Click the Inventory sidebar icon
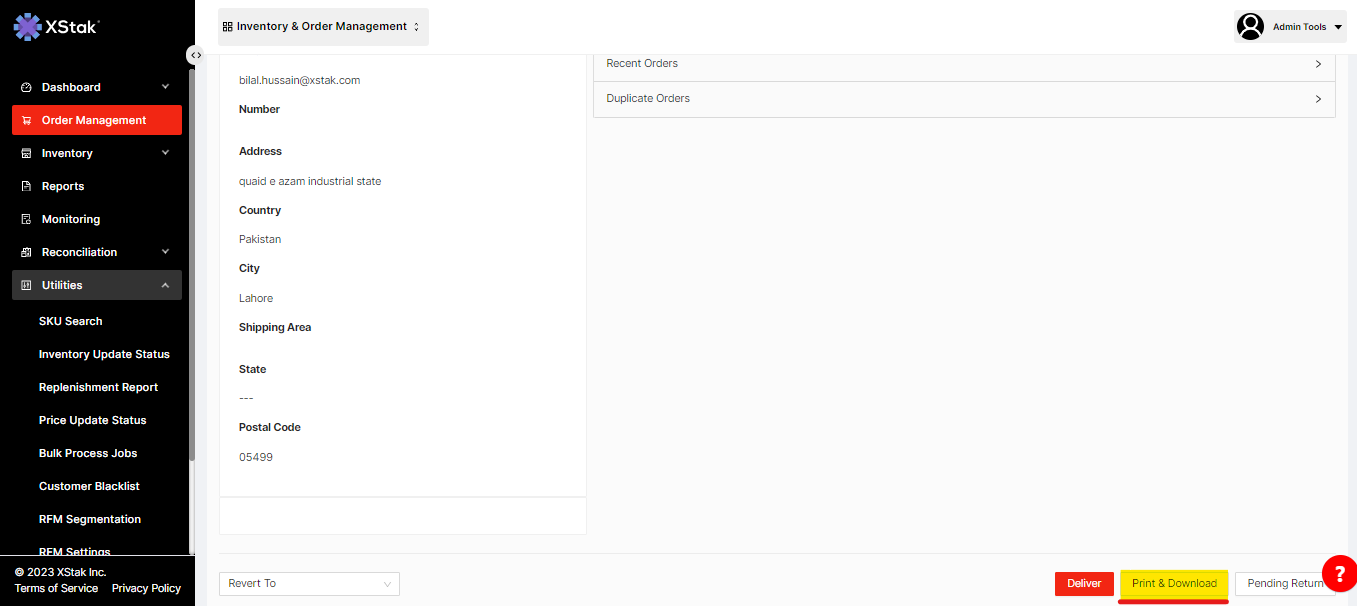 coord(27,154)
